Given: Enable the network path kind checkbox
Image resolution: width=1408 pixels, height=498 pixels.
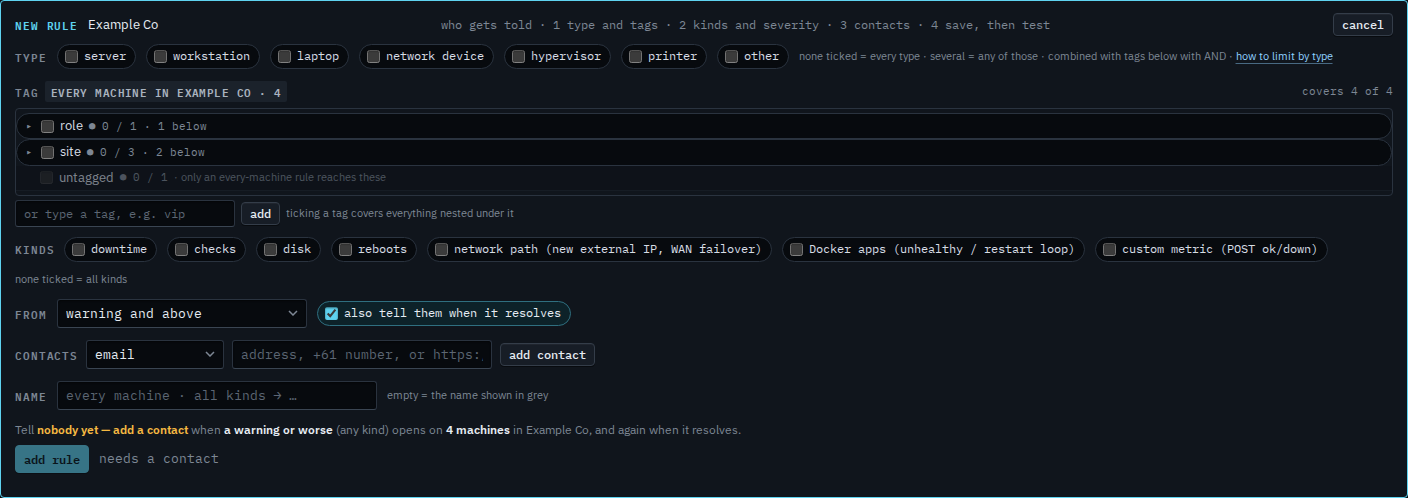Looking at the screenshot, I should 441,249.
